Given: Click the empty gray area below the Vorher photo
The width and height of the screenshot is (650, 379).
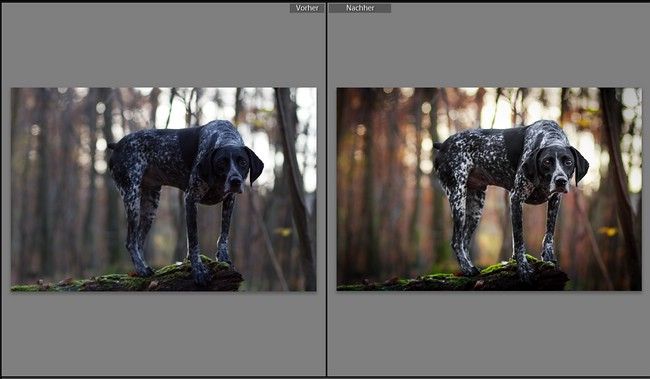Looking at the screenshot, I should pyautogui.click(x=164, y=333).
